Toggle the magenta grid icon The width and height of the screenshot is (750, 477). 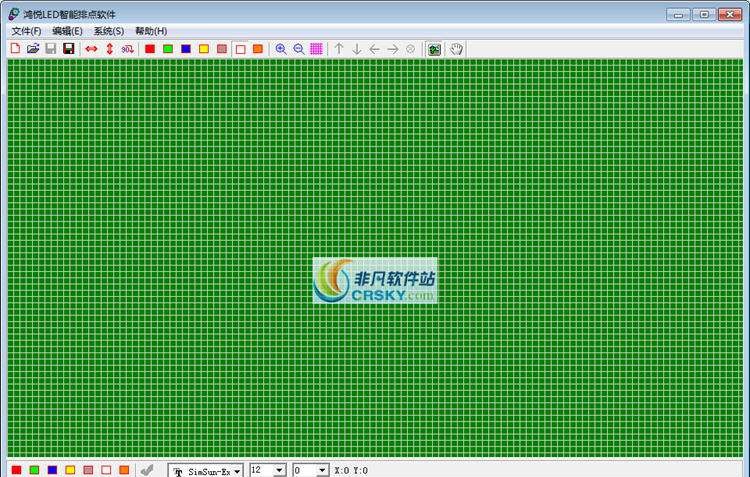[316, 49]
